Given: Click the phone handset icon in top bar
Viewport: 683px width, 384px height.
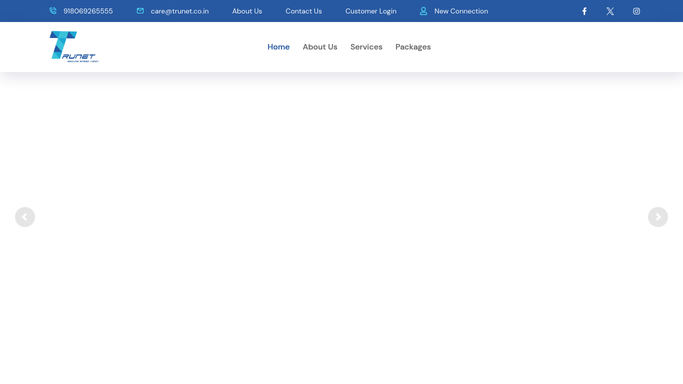Looking at the screenshot, I should pyautogui.click(x=53, y=11).
